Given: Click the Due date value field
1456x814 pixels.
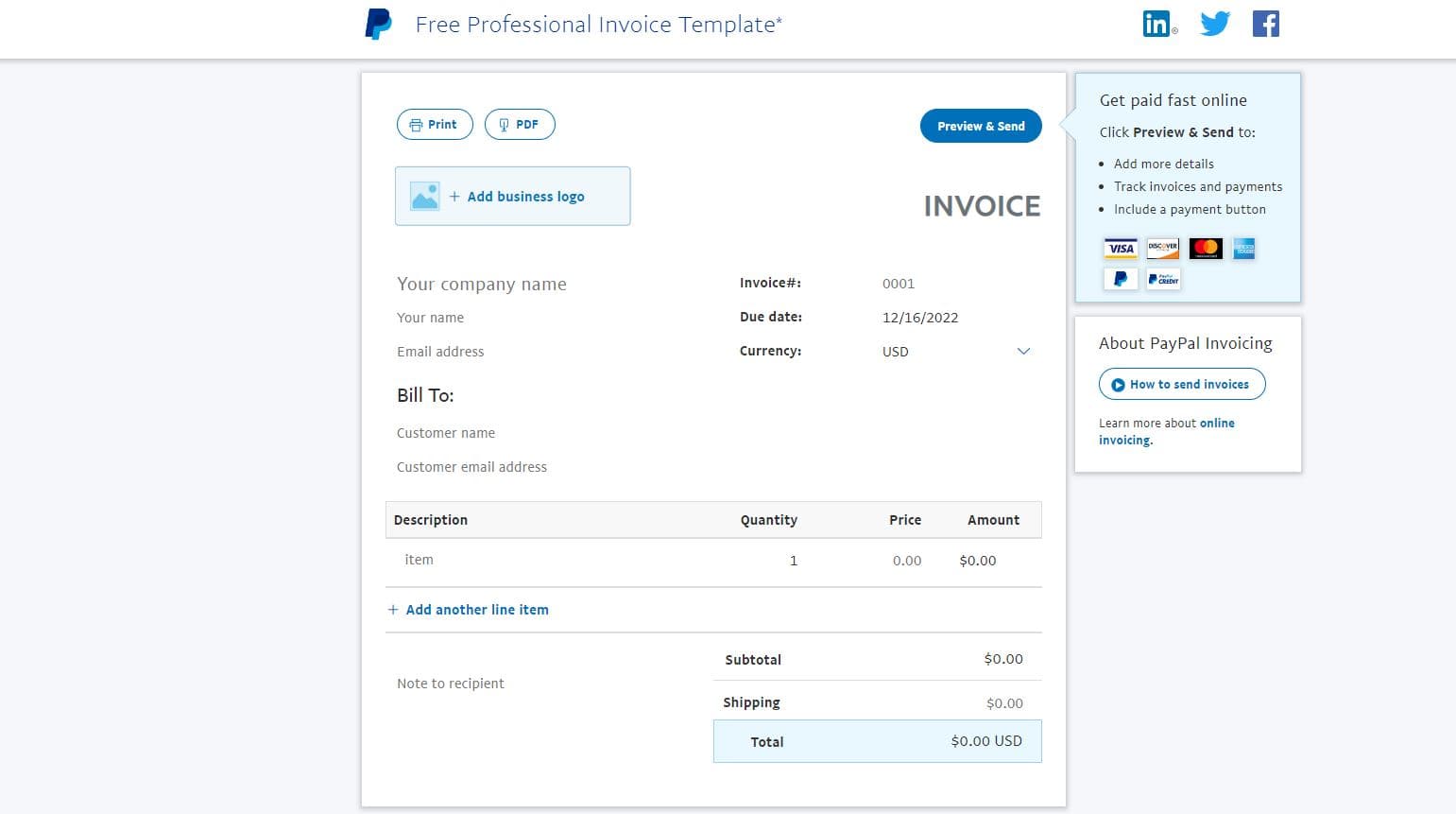Looking at the screenshot, I should click(920, 318).
